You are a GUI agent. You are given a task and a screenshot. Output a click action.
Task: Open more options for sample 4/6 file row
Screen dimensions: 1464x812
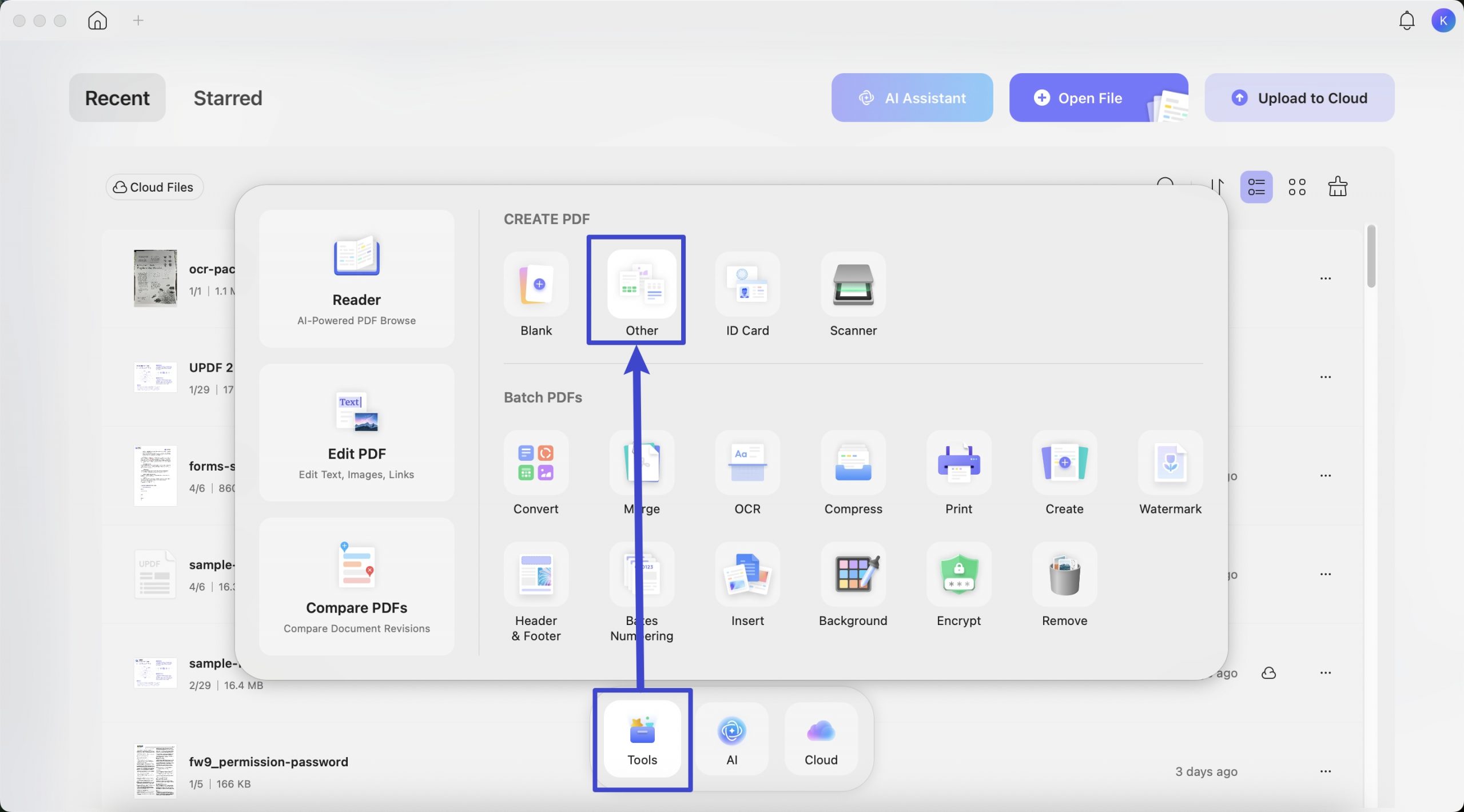coord(1326,574)
